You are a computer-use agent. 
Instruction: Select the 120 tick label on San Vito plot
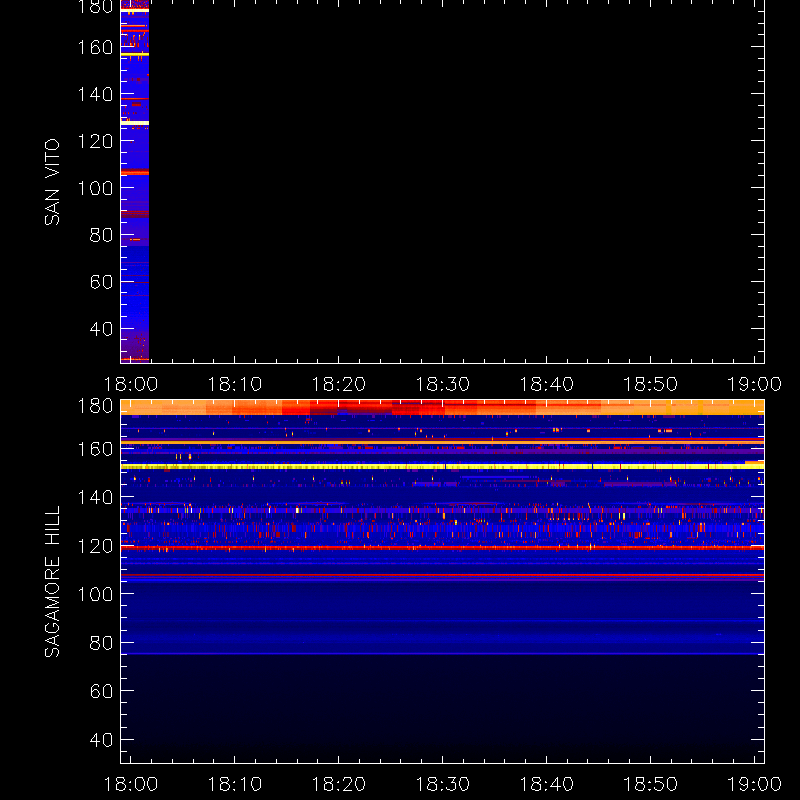coord(95,141)
